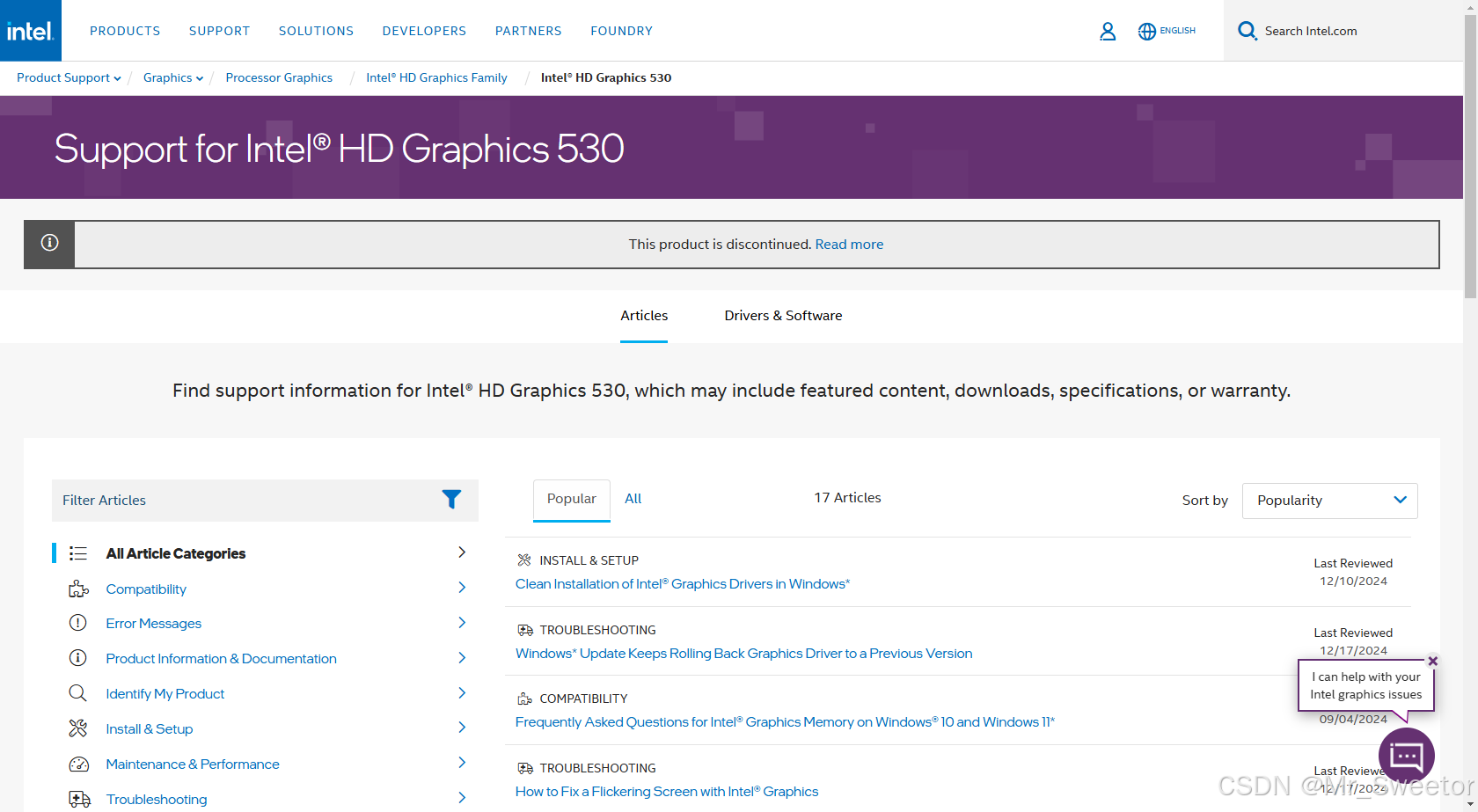Select All Article Categories label
This screenshot has width=1478, height=812.
[176, 553]
